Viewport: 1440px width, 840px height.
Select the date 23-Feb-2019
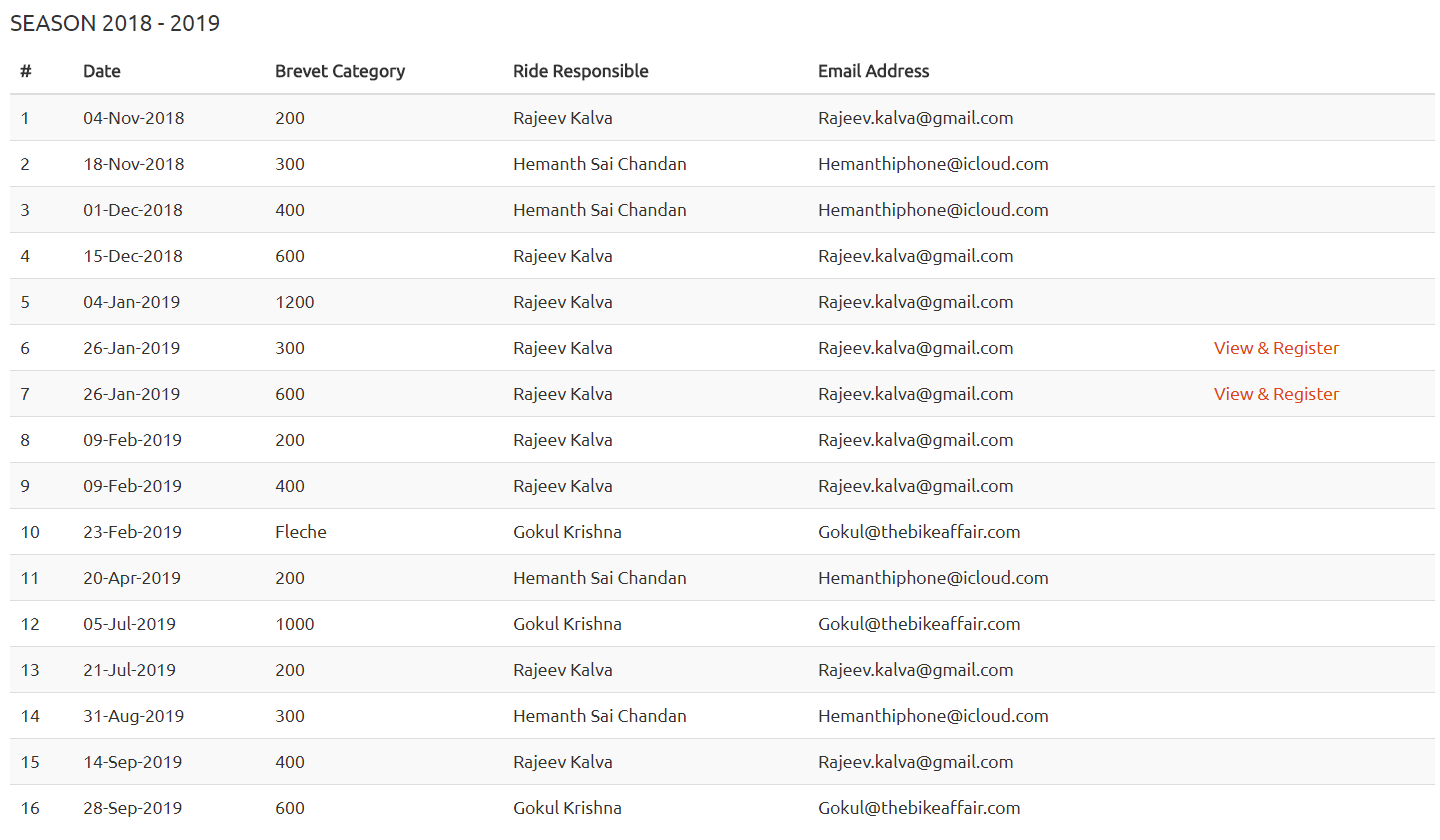(x=133, y=532)
